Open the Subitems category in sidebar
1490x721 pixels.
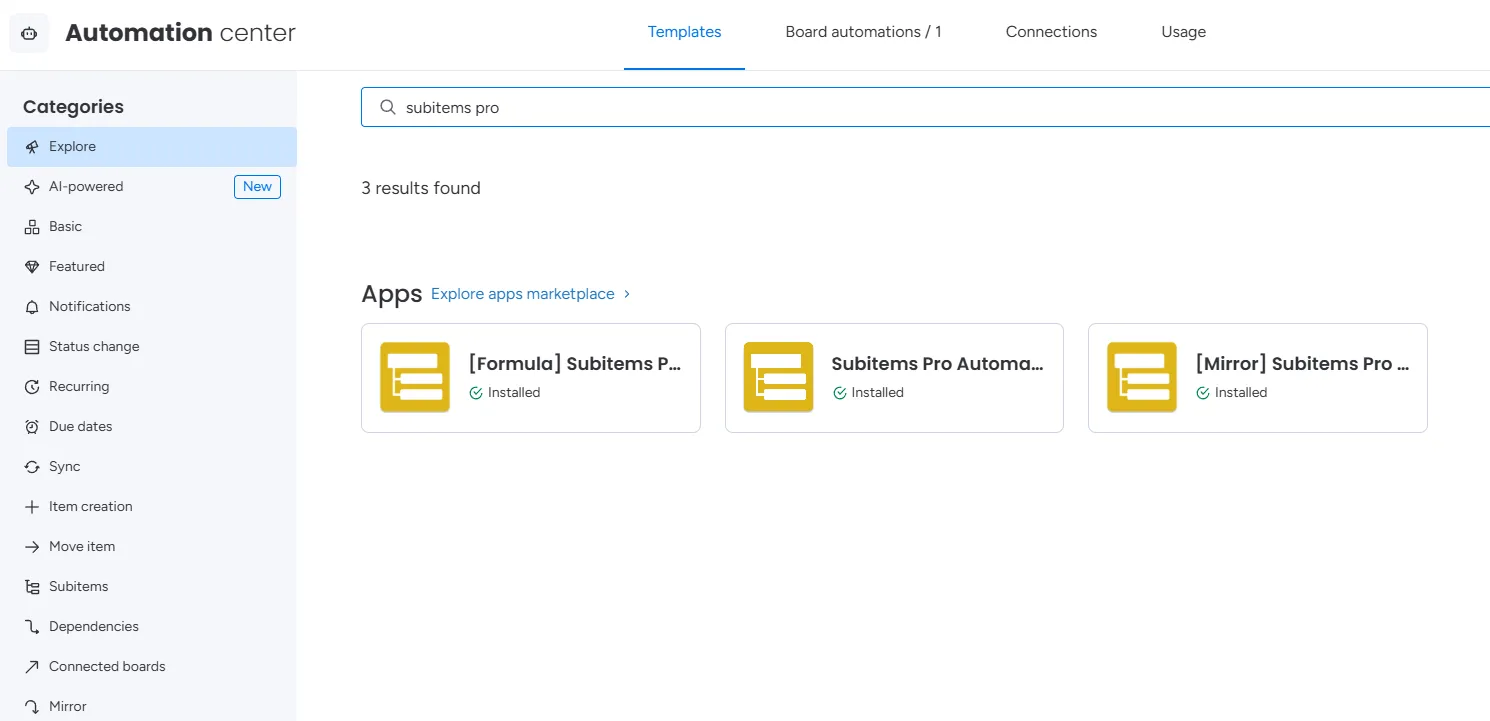[x=78, y=586]
